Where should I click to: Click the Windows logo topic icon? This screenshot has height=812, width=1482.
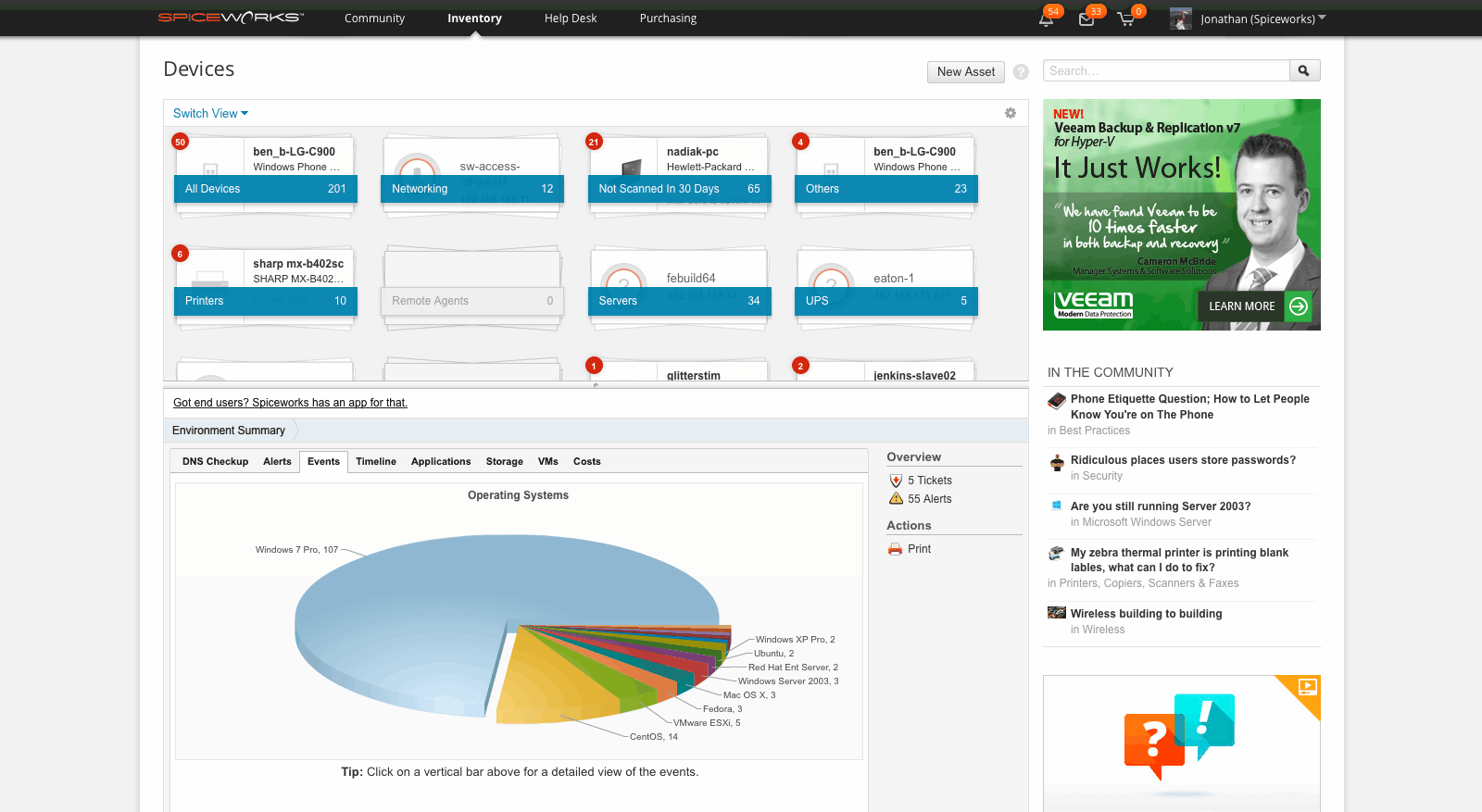(1056, 506)
